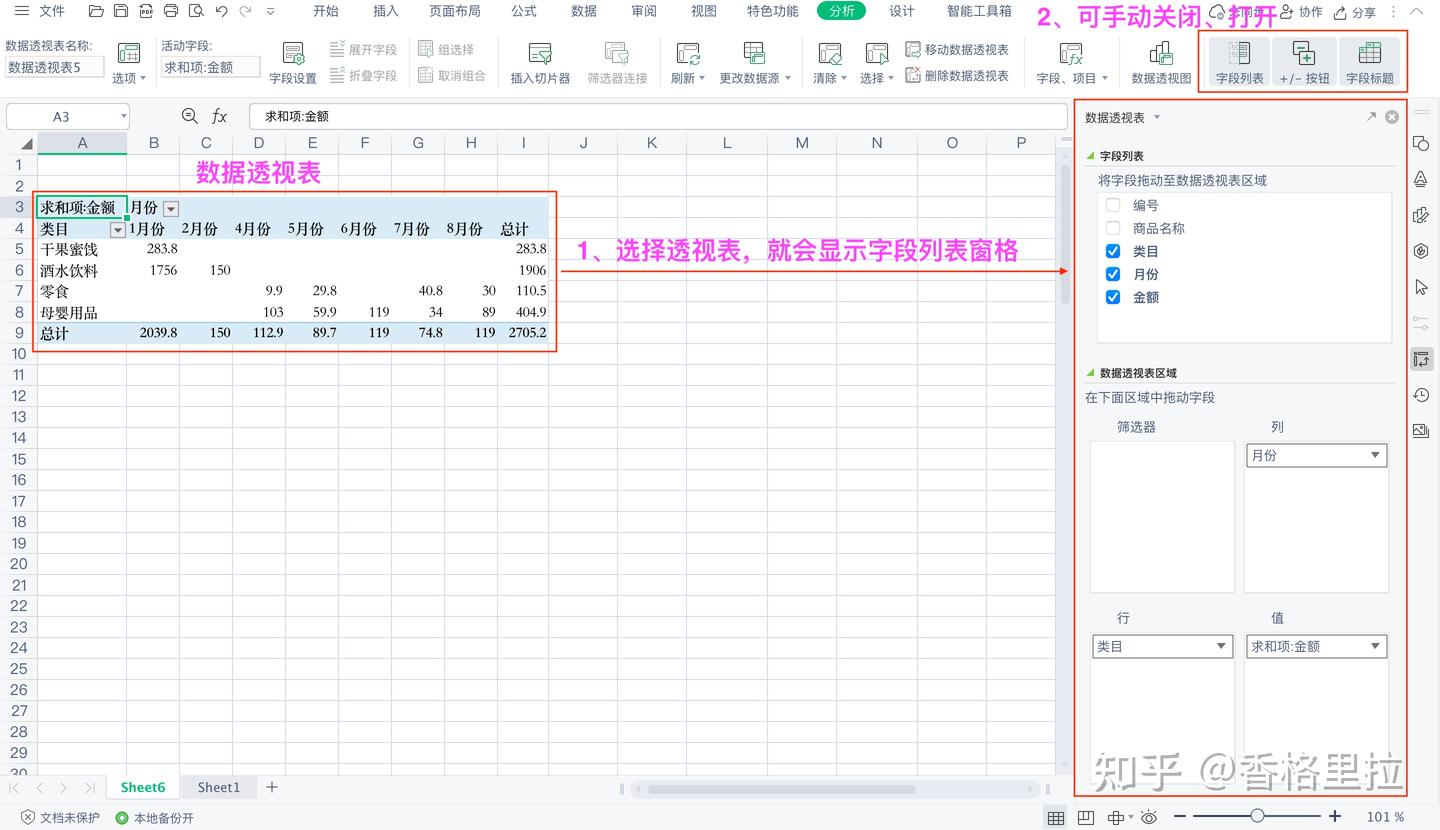This screenshot has height=830, width=1440.
Task: Open the 求和项:金额 value field dropdown
Action: pos(1376,647)
